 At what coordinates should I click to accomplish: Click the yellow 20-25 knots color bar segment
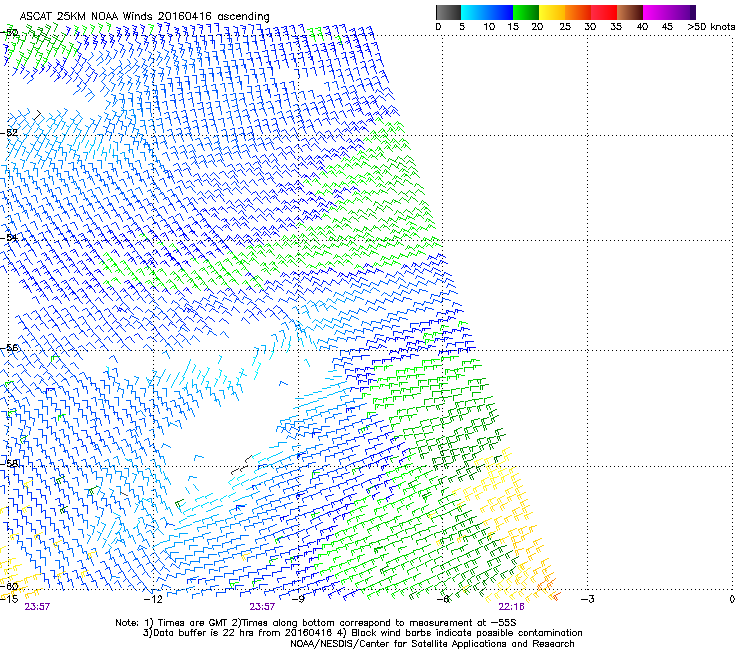click(x=552, y=12)
